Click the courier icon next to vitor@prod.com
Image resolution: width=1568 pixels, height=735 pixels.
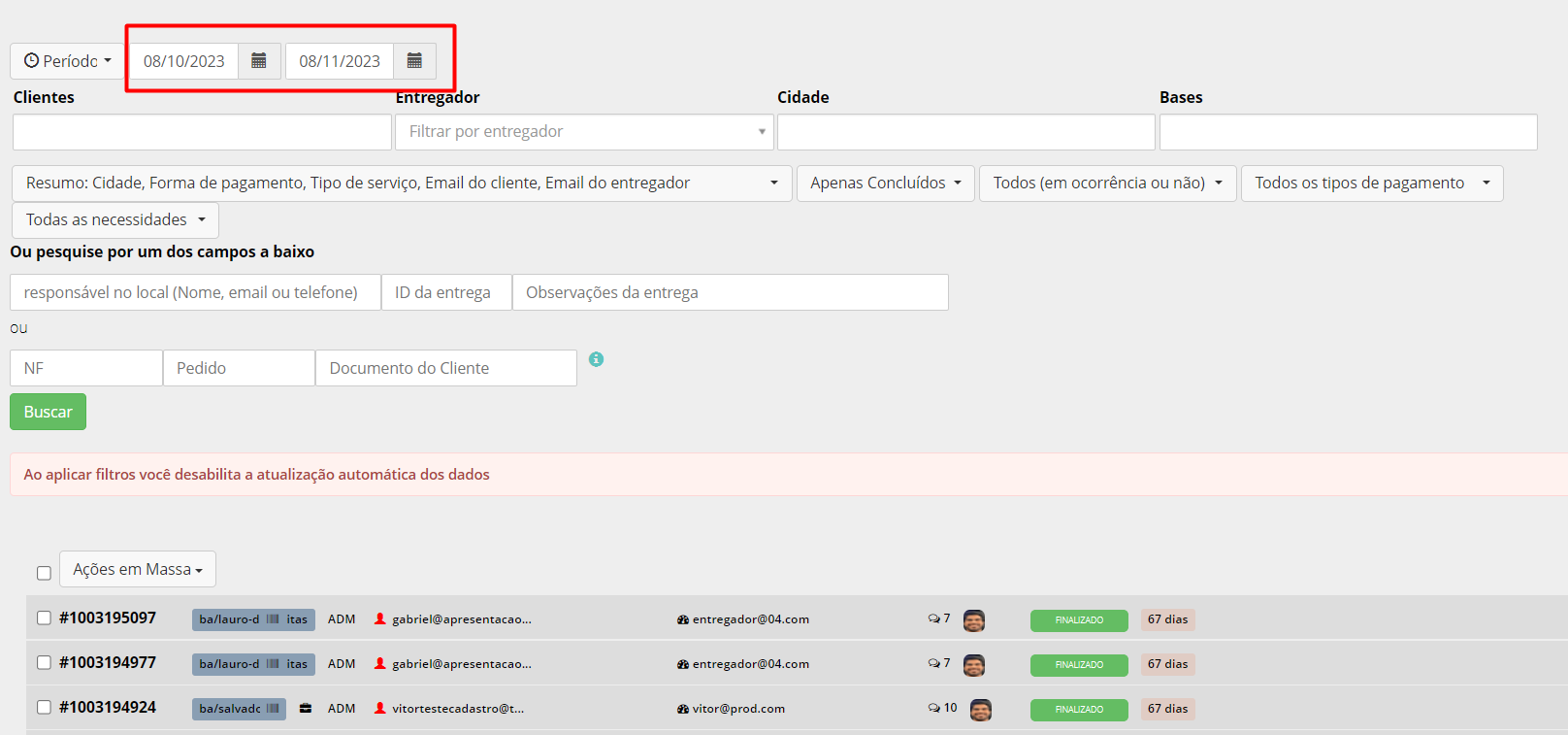[x=683, y=709]
